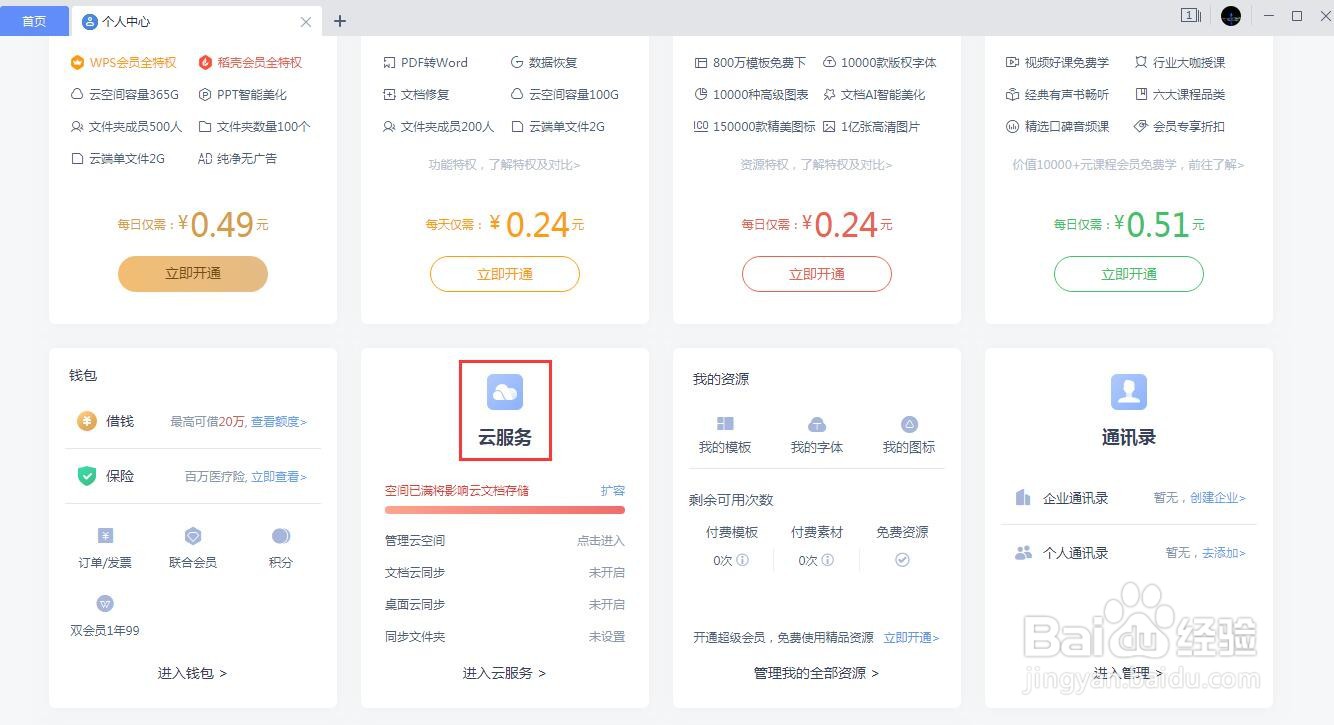Open 我的模板 templates icon
The image size is (1334, 725).
tap(725, 424)
